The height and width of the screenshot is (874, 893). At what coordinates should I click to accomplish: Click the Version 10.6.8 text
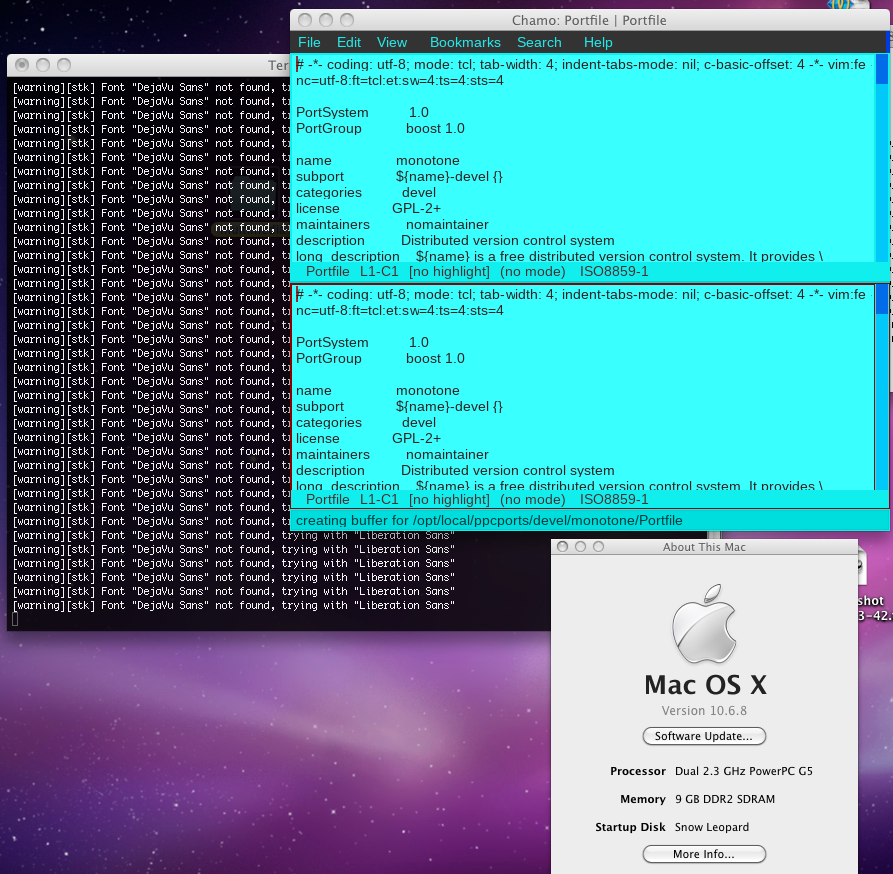click(704, 711)
